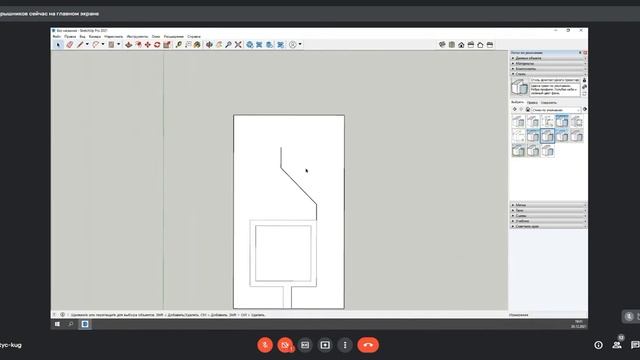Expand the Материалы panel
Viewport: 640px width, 360px height.
[548, 64]
